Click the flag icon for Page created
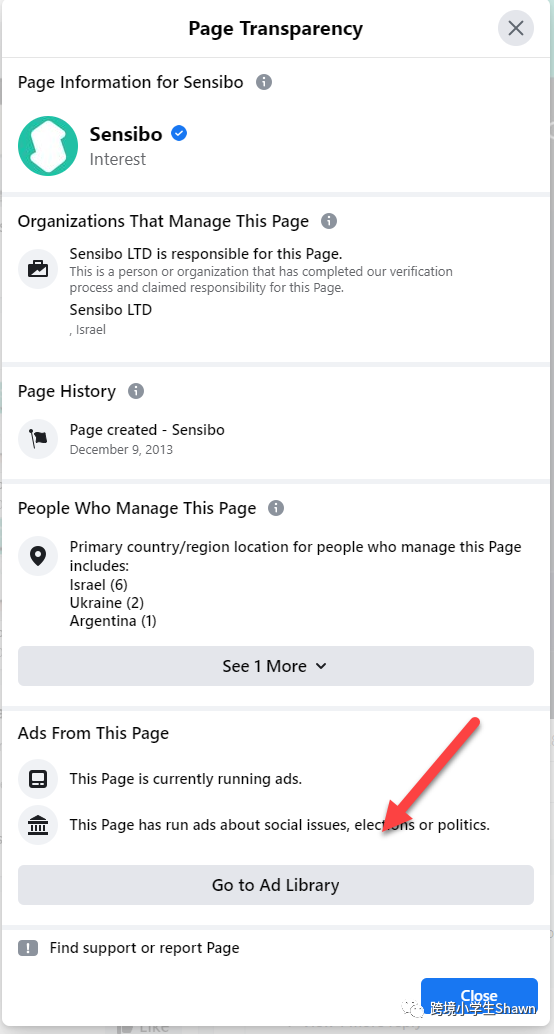This screenshot has width=554, height=1034. coord(38,439)
